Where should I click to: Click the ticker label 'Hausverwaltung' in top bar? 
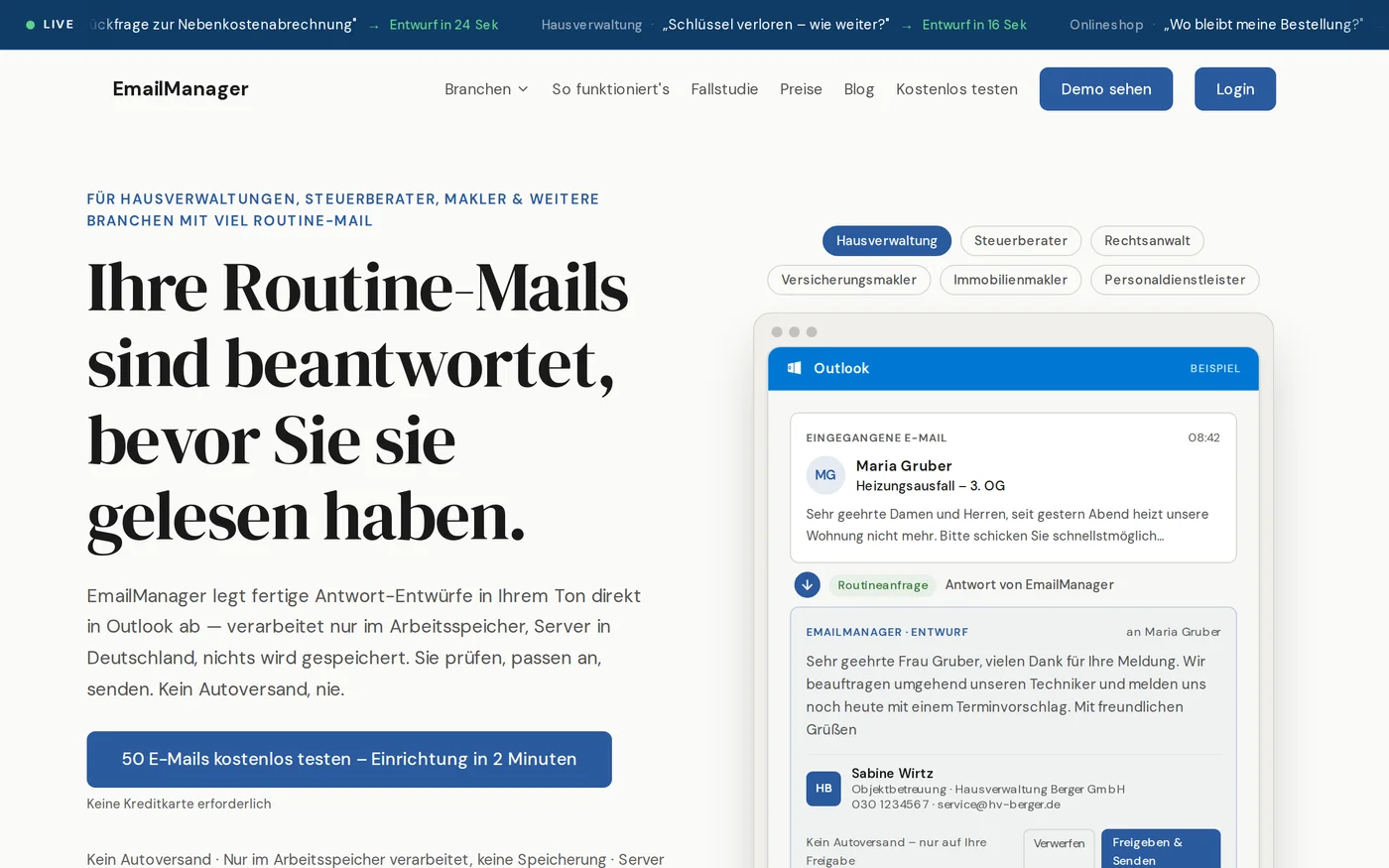click(591, 25)
